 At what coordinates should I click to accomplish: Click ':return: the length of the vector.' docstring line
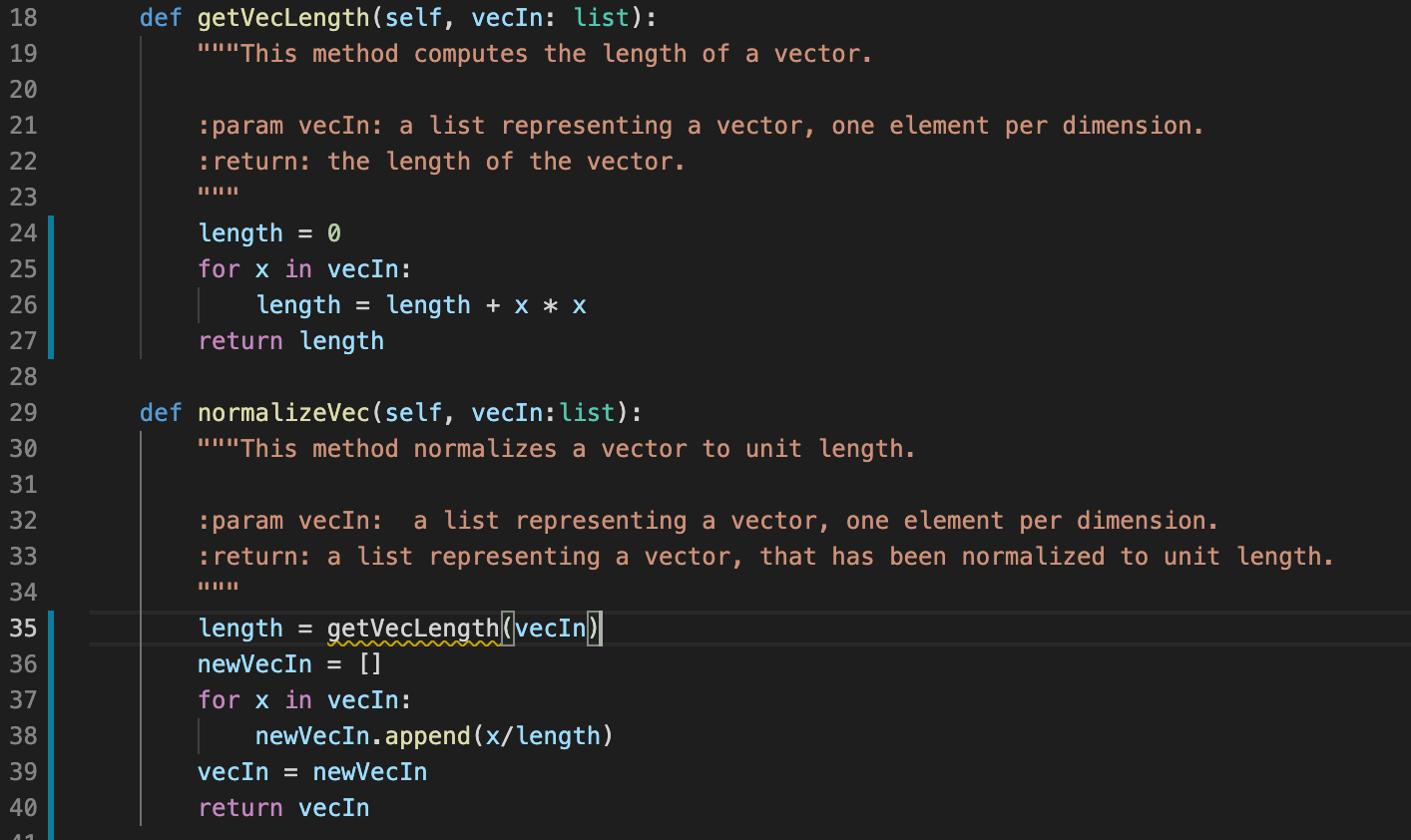pyautogui.click(x=442, y=162)
